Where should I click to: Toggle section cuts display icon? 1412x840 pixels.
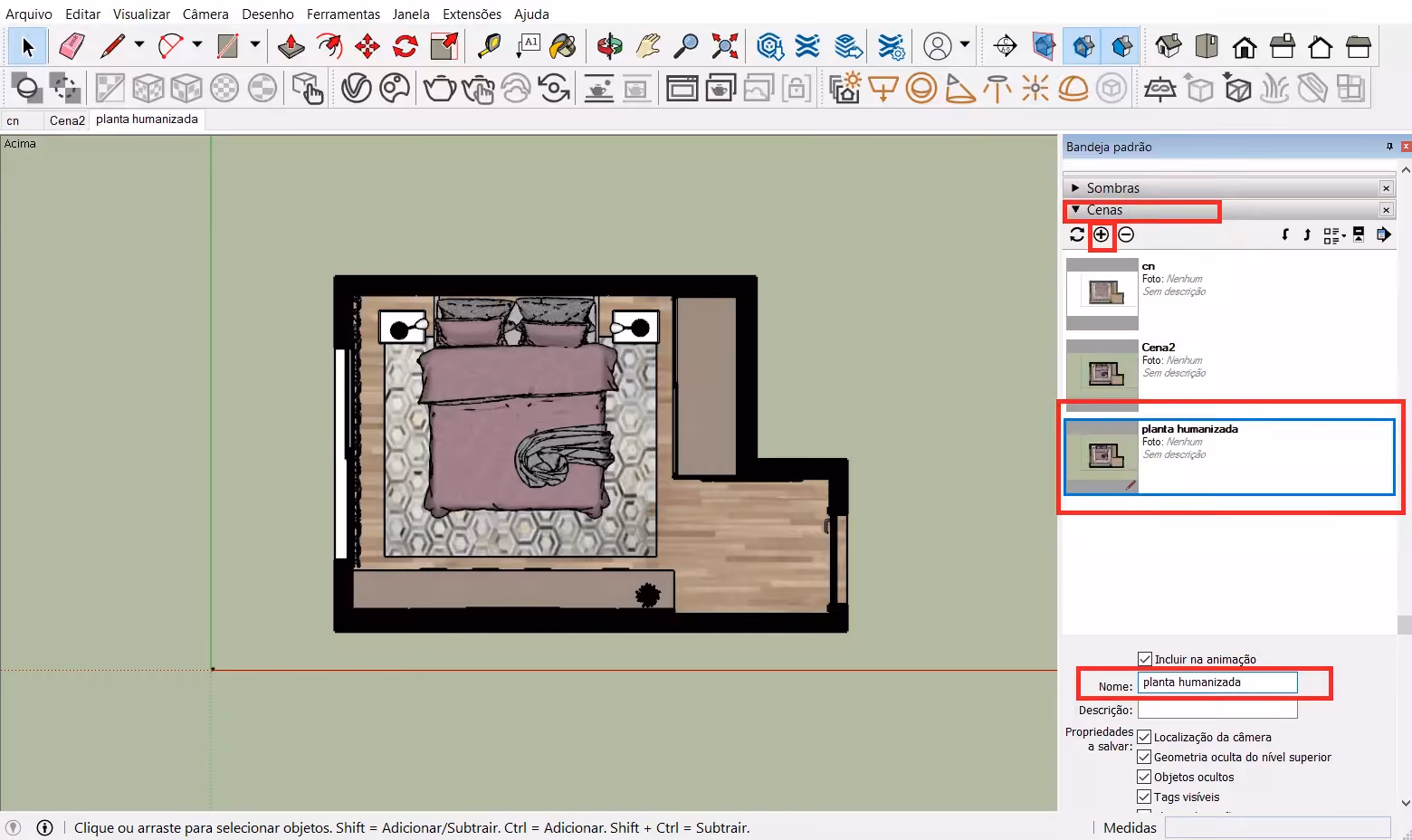coord(1083,46)
